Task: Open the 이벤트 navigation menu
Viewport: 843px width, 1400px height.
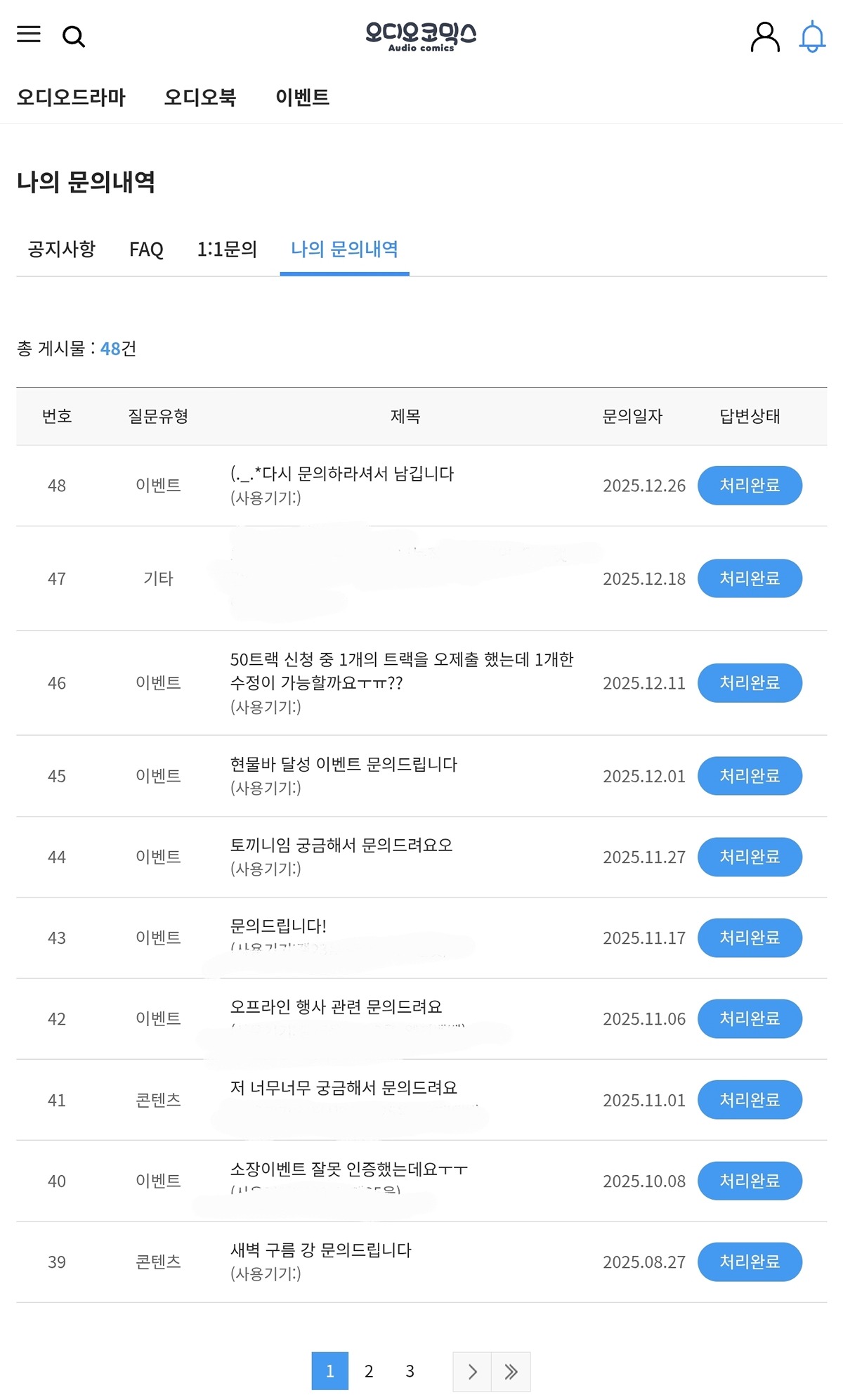Action: (302, 97)
